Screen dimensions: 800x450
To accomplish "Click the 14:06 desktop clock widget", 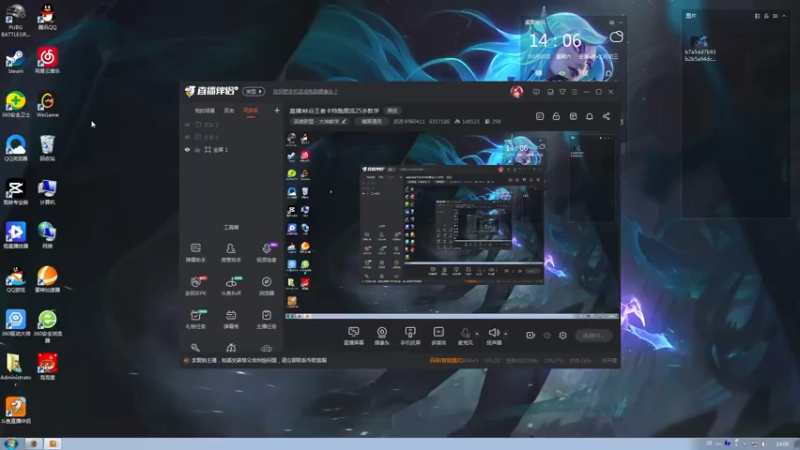I will pyautogui.click(x=555, y=40).
